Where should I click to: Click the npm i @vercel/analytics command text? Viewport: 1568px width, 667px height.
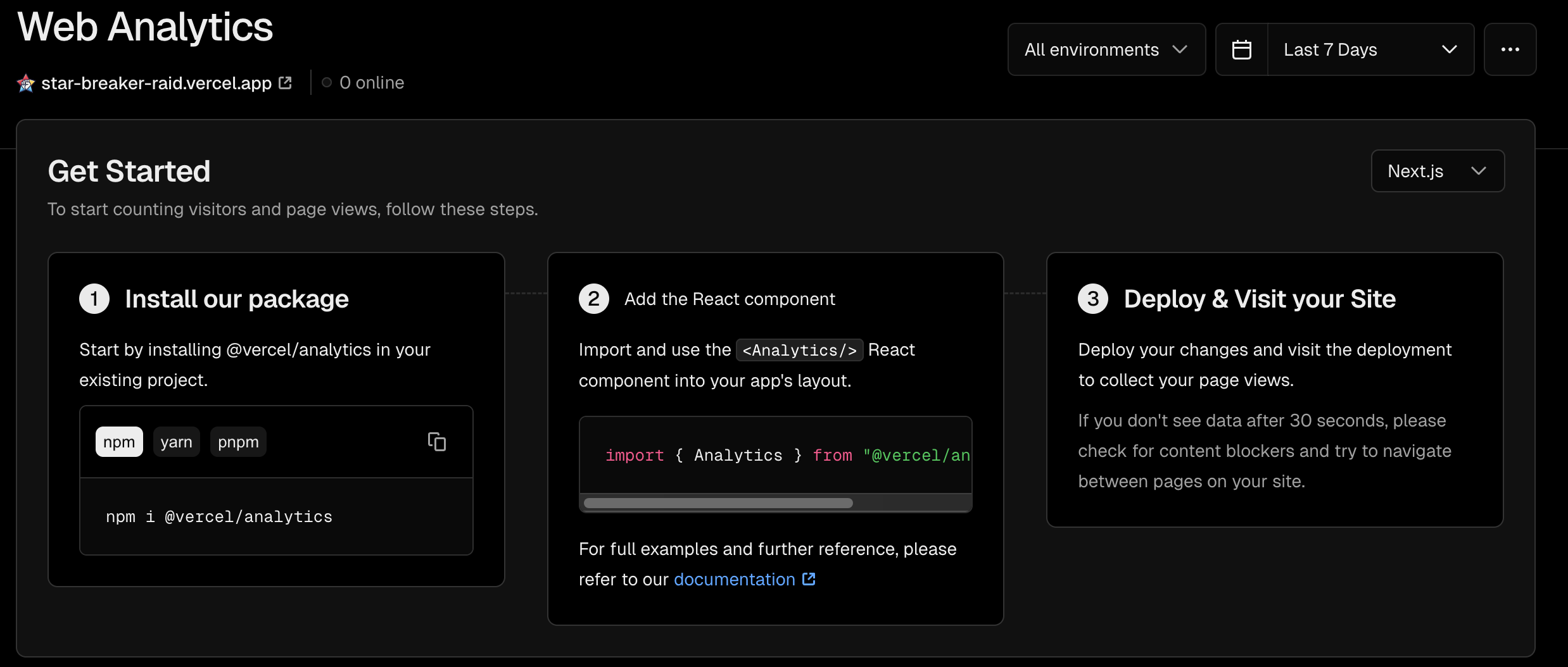point(219,517)
